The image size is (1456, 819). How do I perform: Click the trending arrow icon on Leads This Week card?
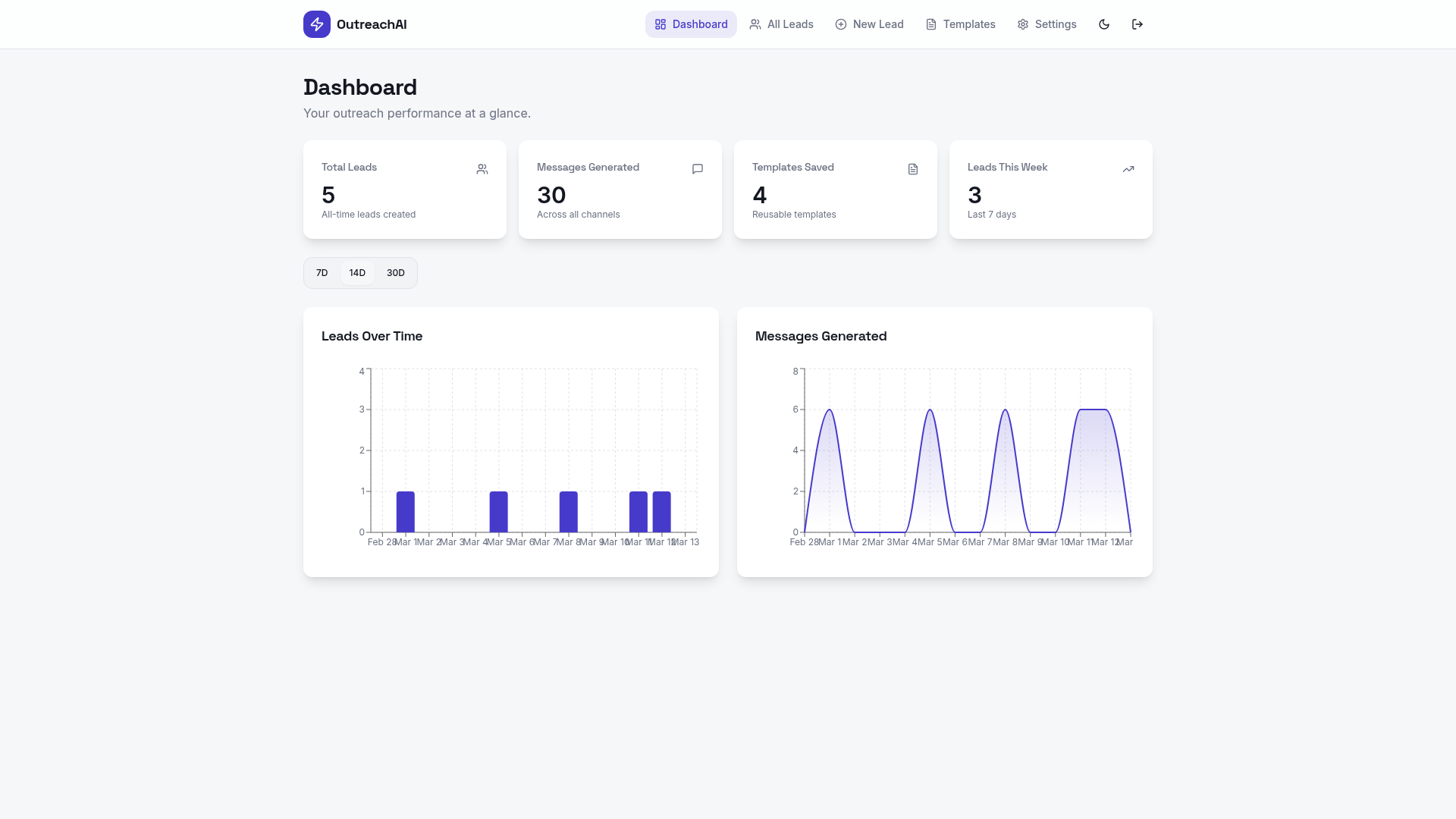point(1128,169)
